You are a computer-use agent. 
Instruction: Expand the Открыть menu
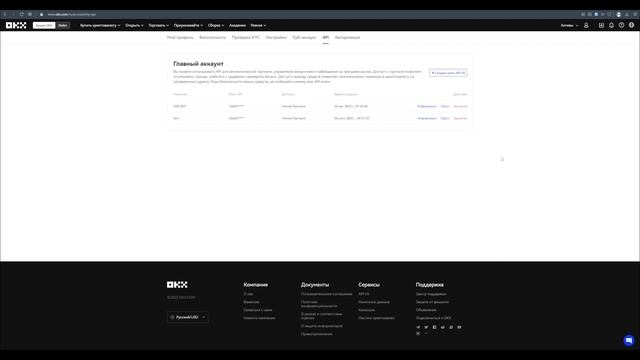point(134,25)
